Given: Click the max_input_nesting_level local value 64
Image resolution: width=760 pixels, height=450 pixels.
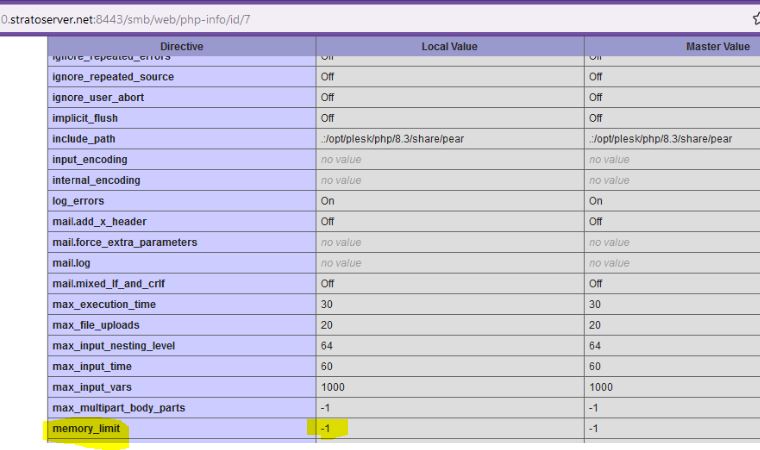Looking at the screenshot, I should pos(326,345).
